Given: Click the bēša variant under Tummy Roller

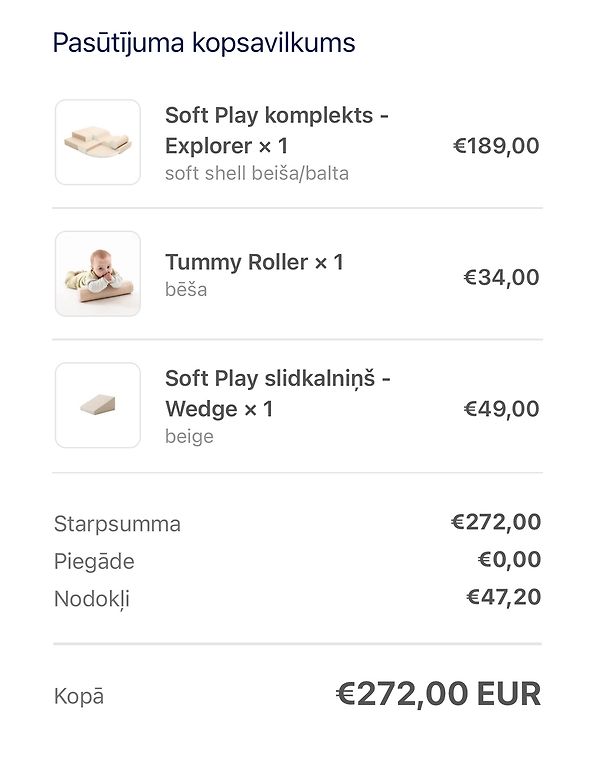Looking at the screenshot, I should (186, 289).
